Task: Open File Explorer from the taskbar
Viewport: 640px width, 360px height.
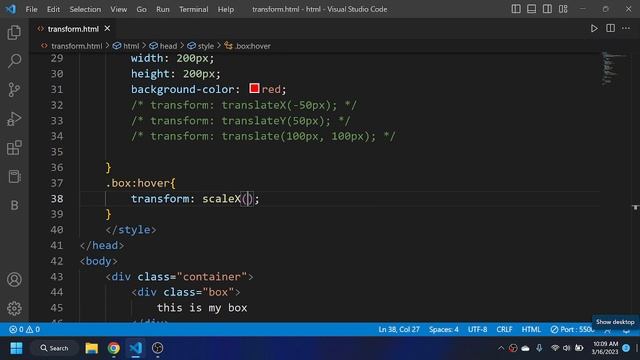Action: point(91,348)
